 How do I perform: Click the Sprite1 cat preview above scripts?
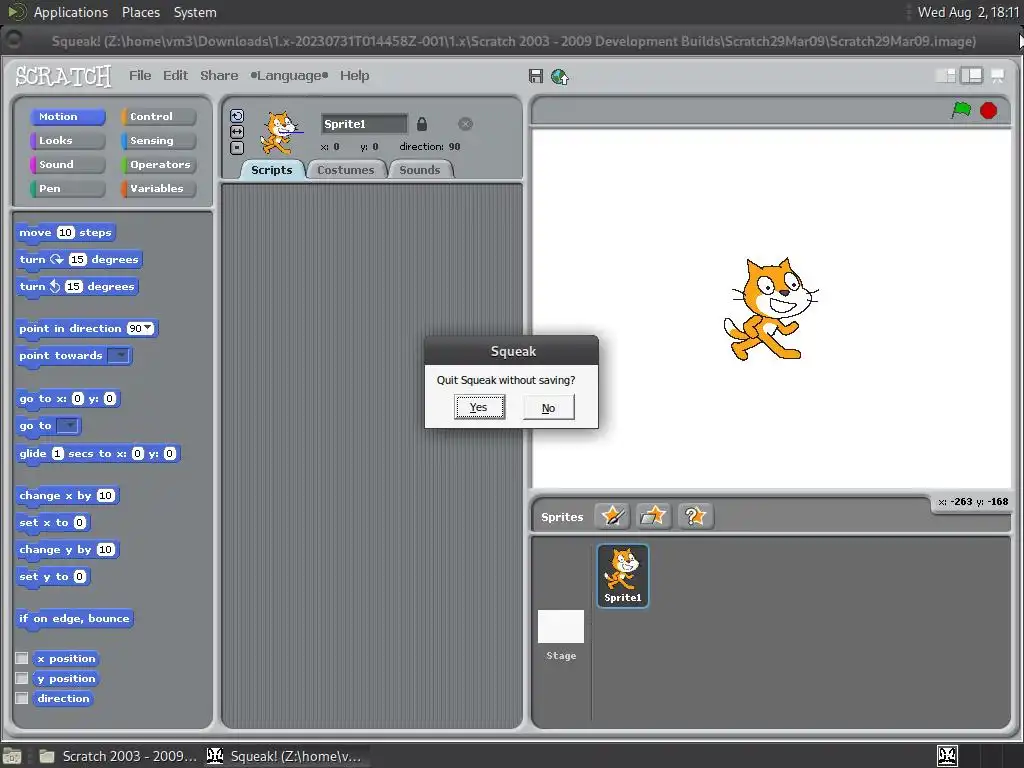coord(281,133)
